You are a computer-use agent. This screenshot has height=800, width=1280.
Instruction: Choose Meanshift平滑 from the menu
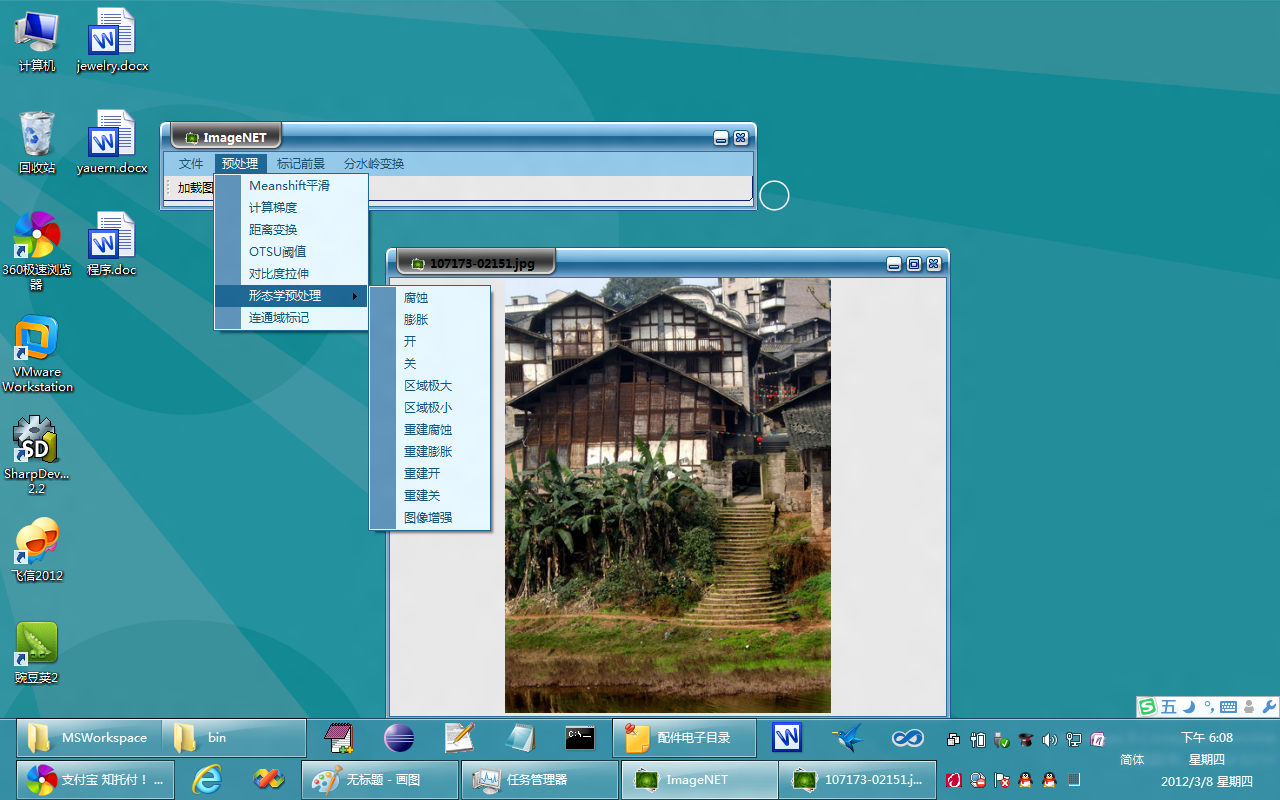pos(291,186)
